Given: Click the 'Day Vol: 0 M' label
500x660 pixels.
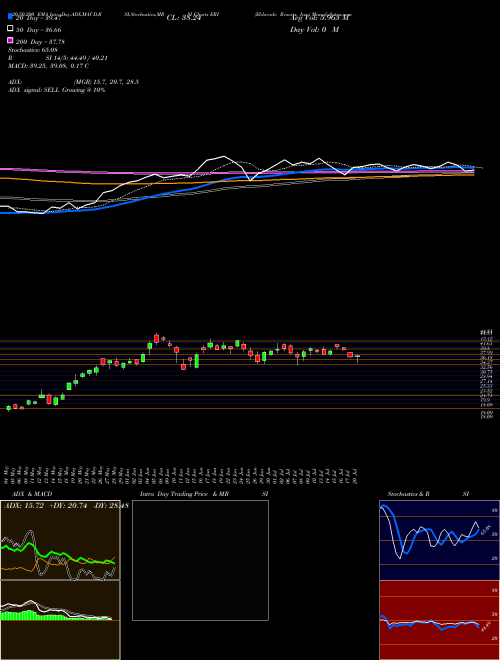Looking at the screenshot, I should click(x=314, y=29).
